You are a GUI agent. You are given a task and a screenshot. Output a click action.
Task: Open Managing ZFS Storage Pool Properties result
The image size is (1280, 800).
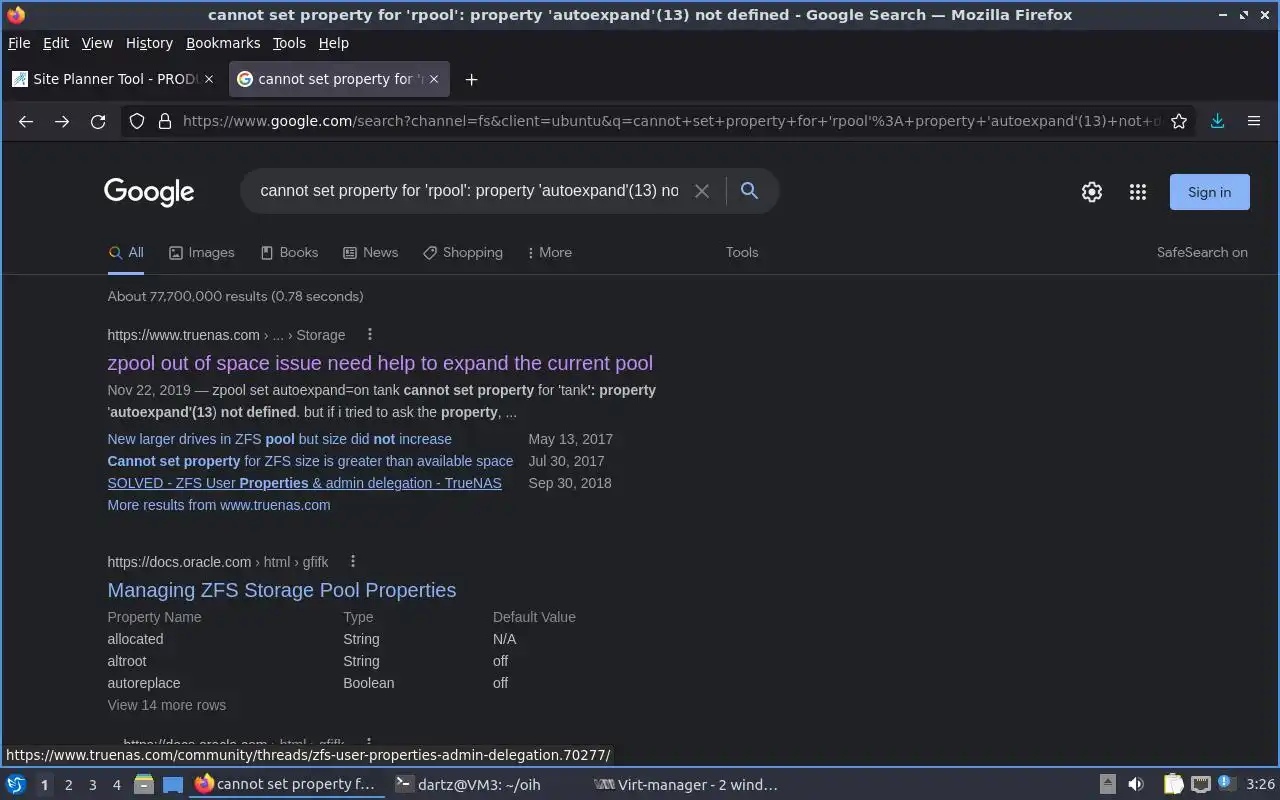tap(282, 590)
